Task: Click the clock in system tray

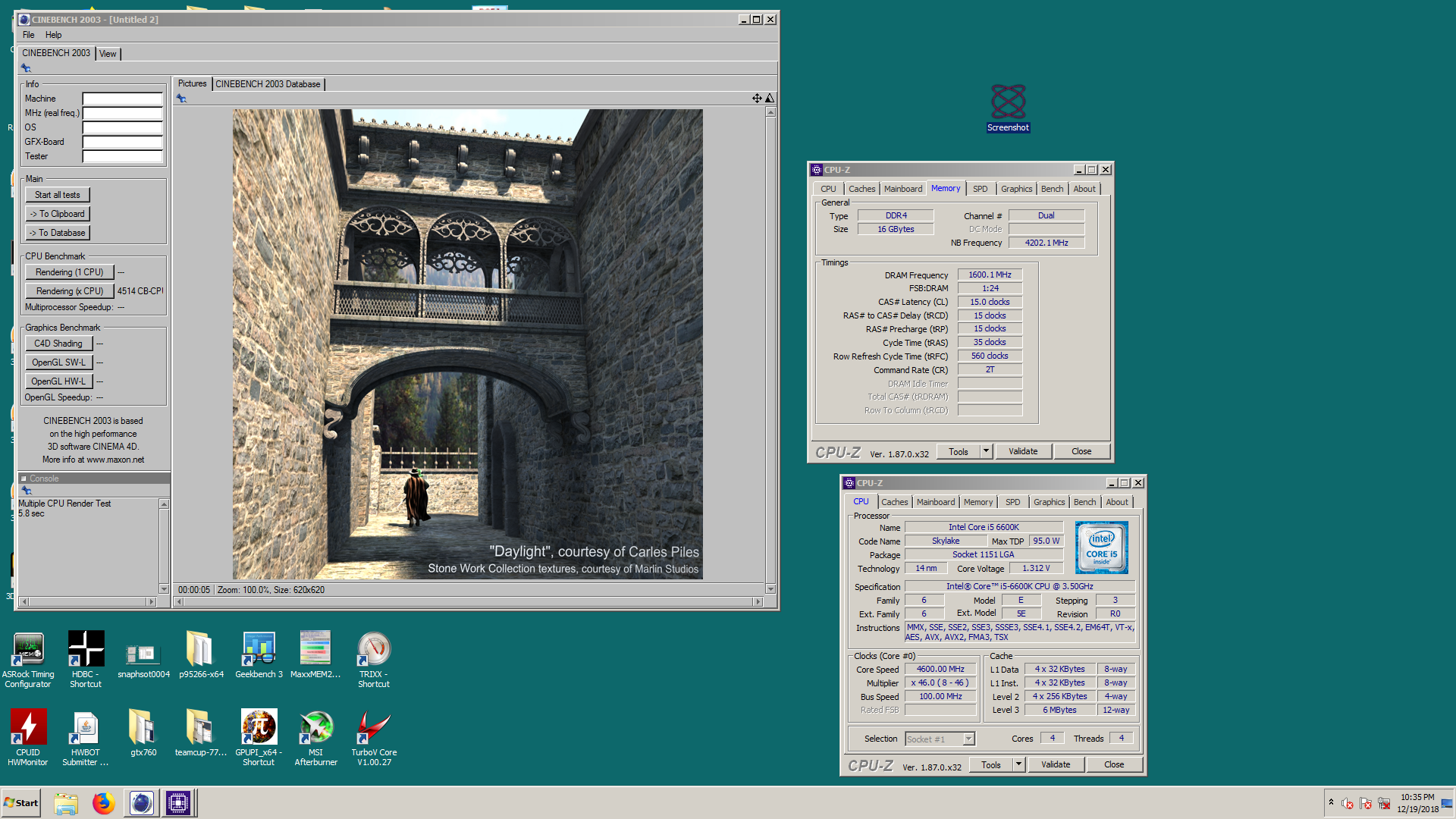Action: pyautogui.click(x=1417, y=803)
